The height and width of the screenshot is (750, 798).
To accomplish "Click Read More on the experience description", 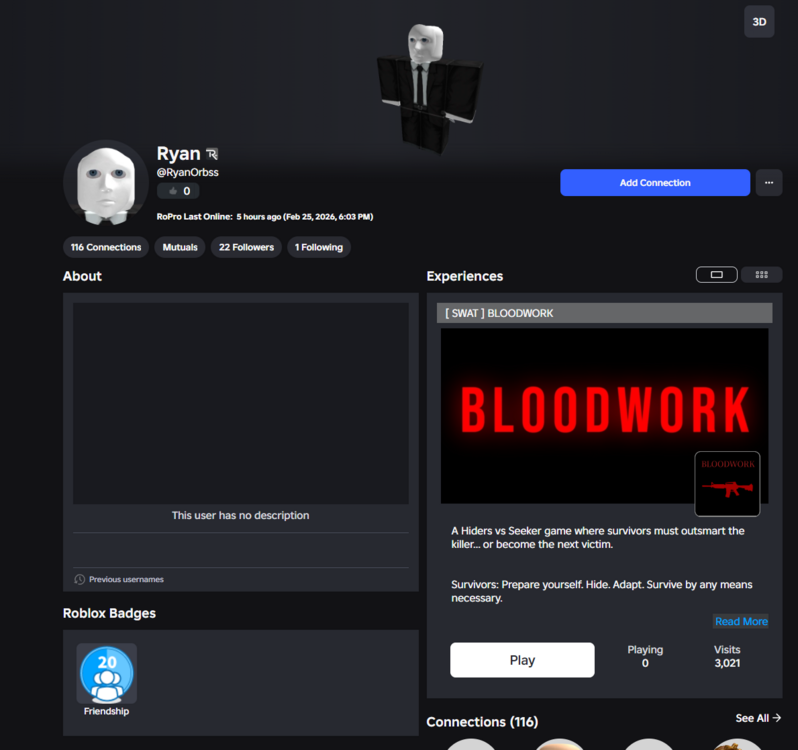I will [741, 621].
